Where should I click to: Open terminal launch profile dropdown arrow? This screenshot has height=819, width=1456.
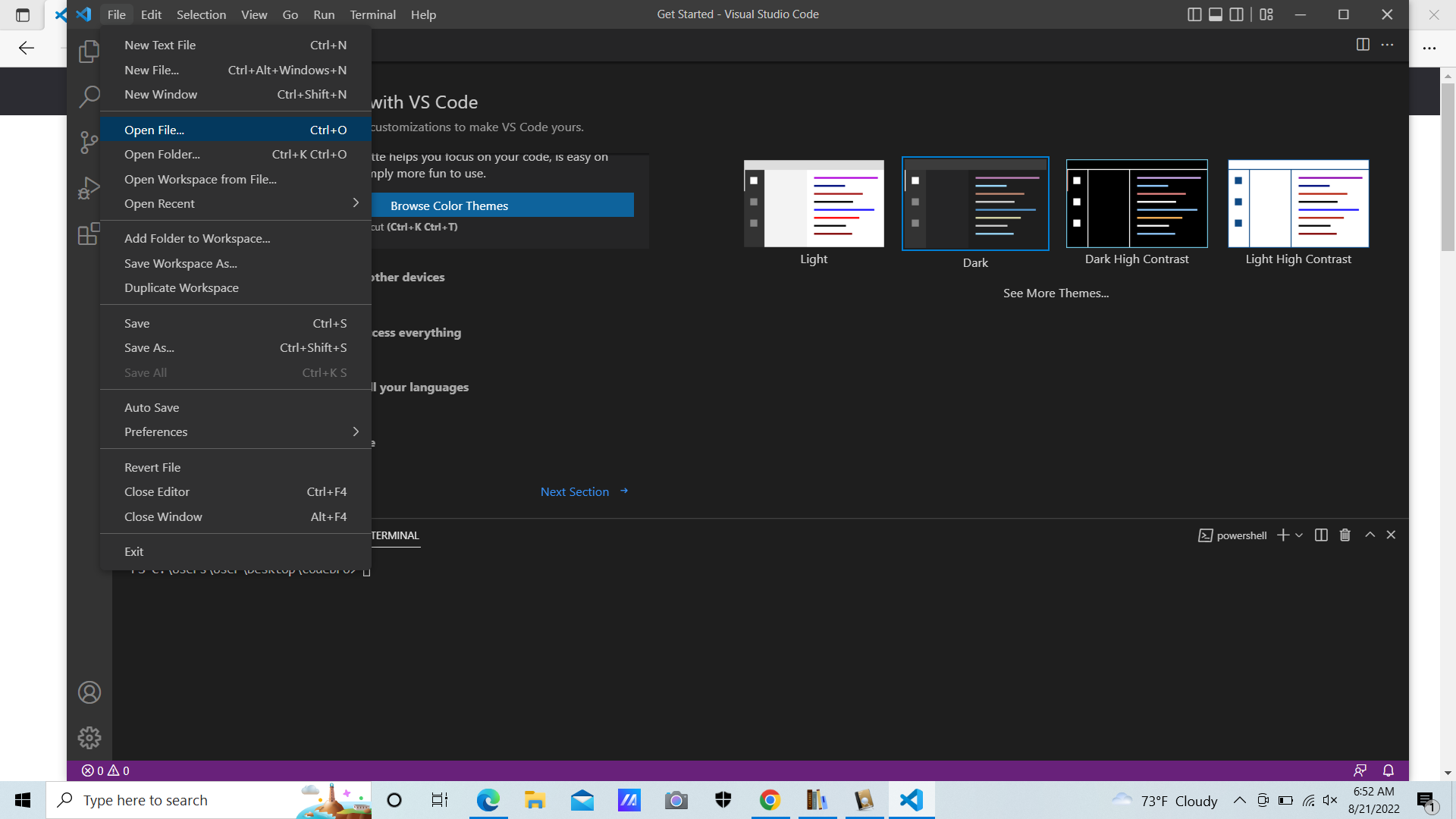click(x=1299, y=535)
